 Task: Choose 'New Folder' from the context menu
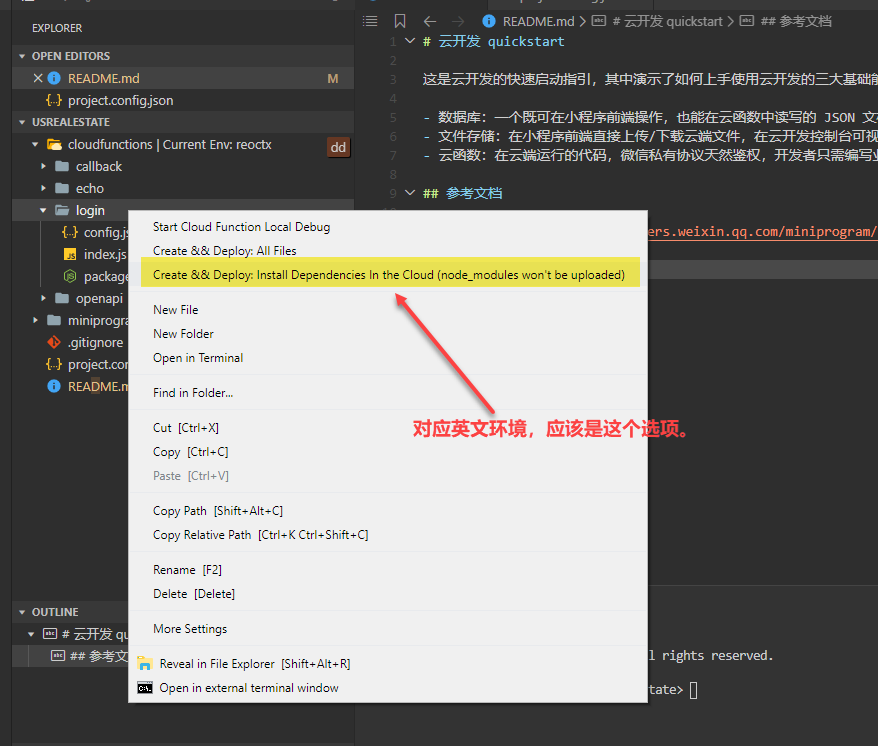point(183,333)
